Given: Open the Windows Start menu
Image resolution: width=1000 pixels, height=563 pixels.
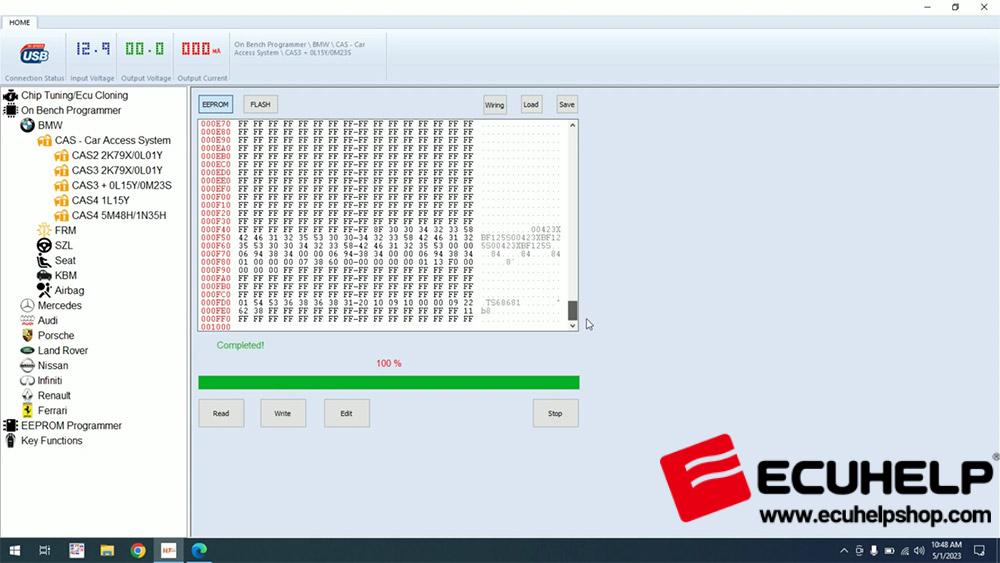Looking at the screenshot, I should click(14, 550).
